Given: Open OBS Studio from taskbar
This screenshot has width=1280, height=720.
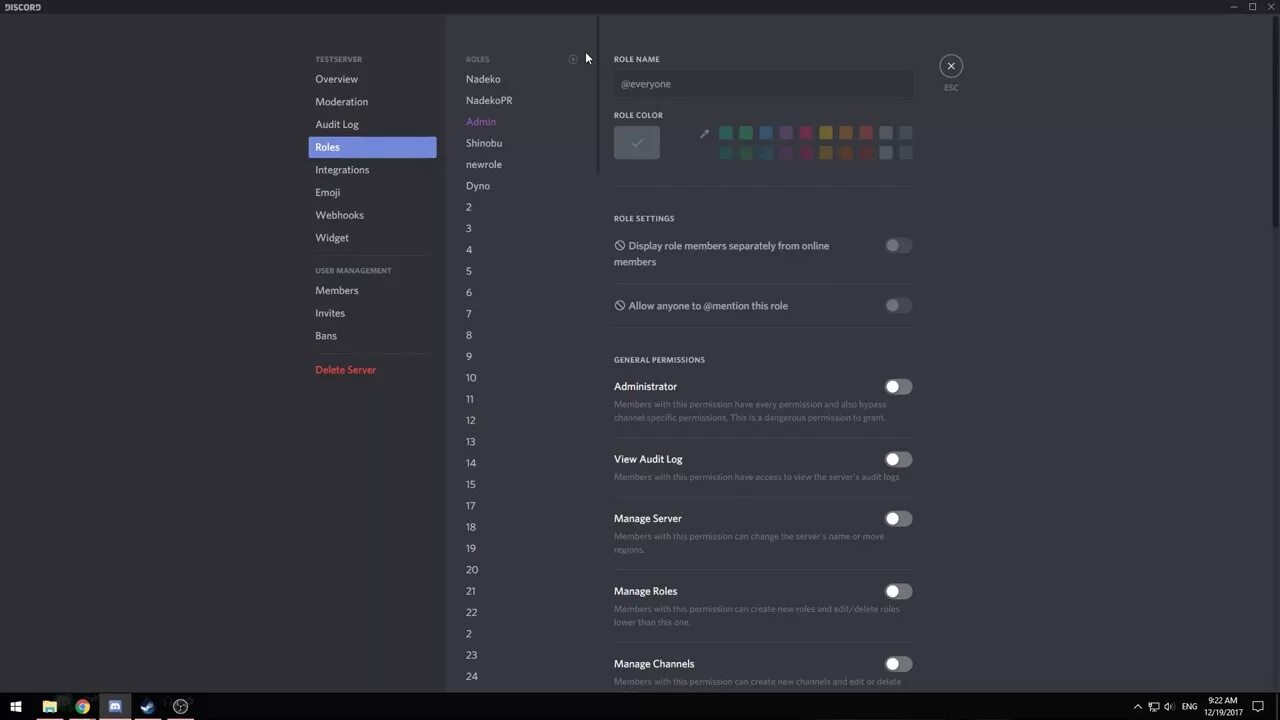Looking at the screenshot, I should tap(181, 706).
